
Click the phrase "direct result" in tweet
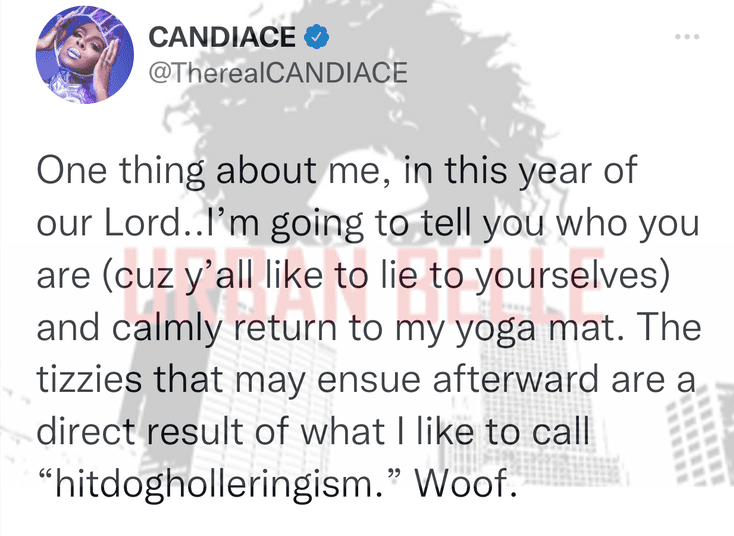pos(139,431)
